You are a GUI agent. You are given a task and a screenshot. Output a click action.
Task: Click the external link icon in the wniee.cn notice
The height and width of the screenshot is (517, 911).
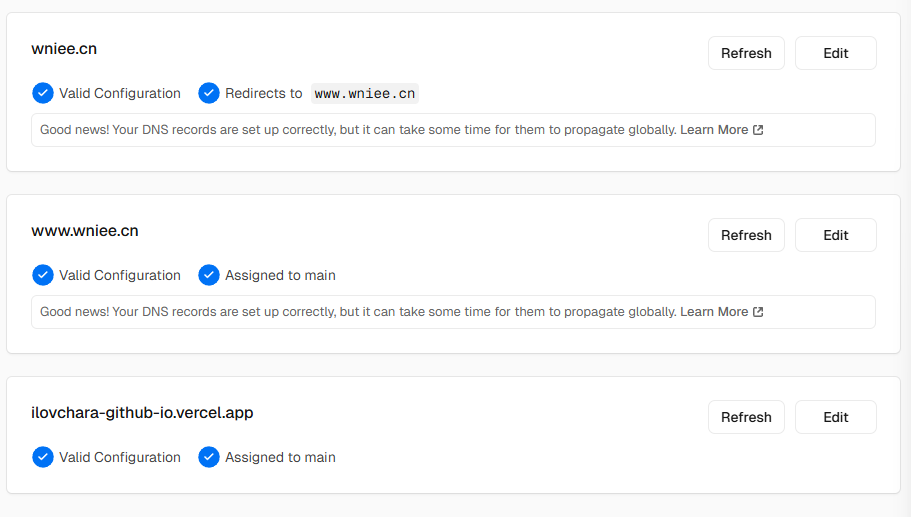pos(758,130)
